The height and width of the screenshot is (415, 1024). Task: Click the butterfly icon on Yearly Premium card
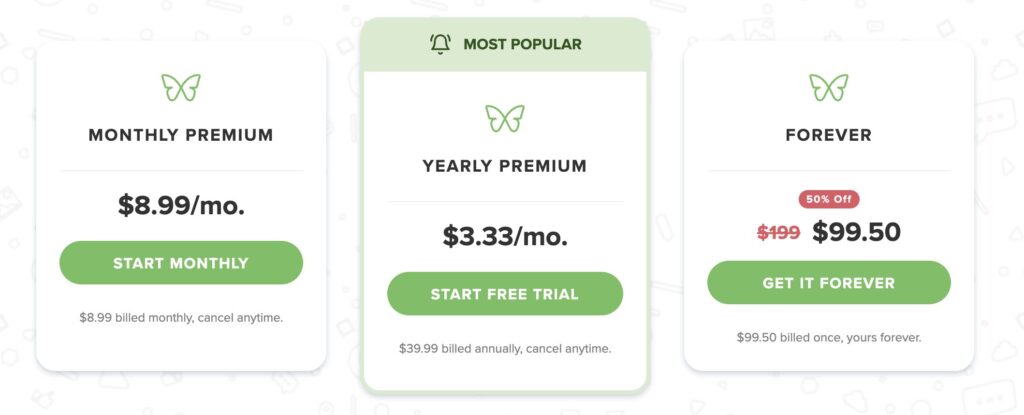tap(505, 118)
